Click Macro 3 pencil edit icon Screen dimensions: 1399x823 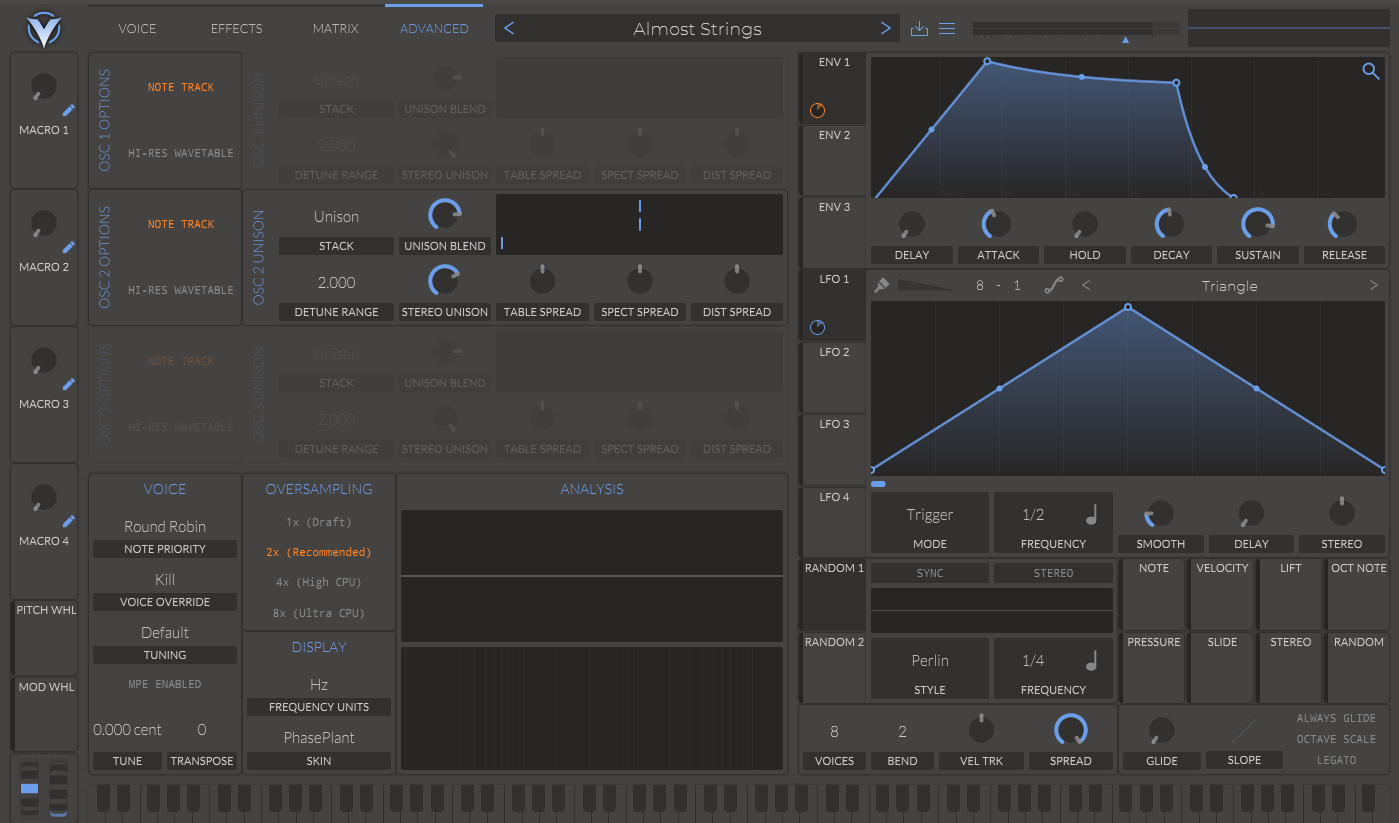pyautogui.click(x=69, y=384)
